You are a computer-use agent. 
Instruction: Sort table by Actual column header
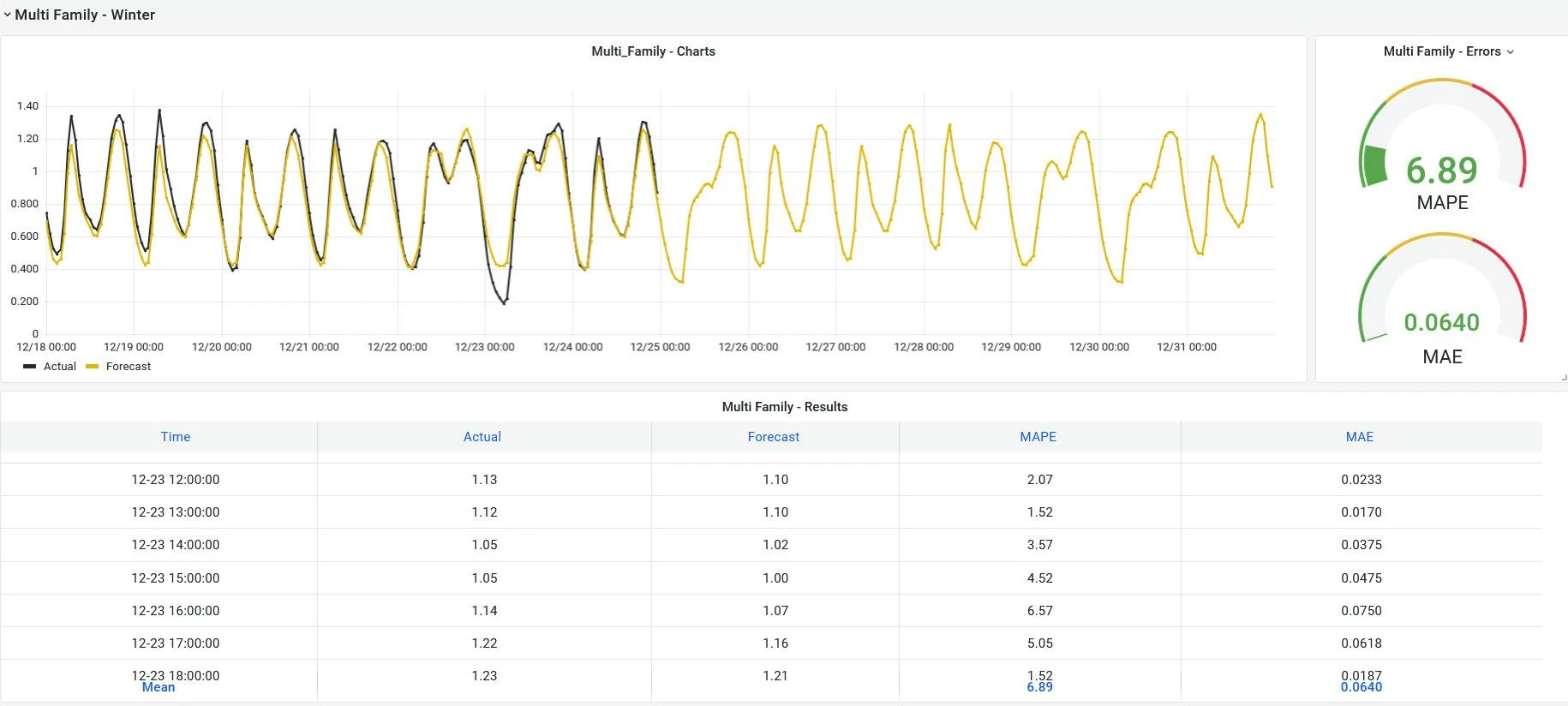pyautogui.click(x=482, y=437)
